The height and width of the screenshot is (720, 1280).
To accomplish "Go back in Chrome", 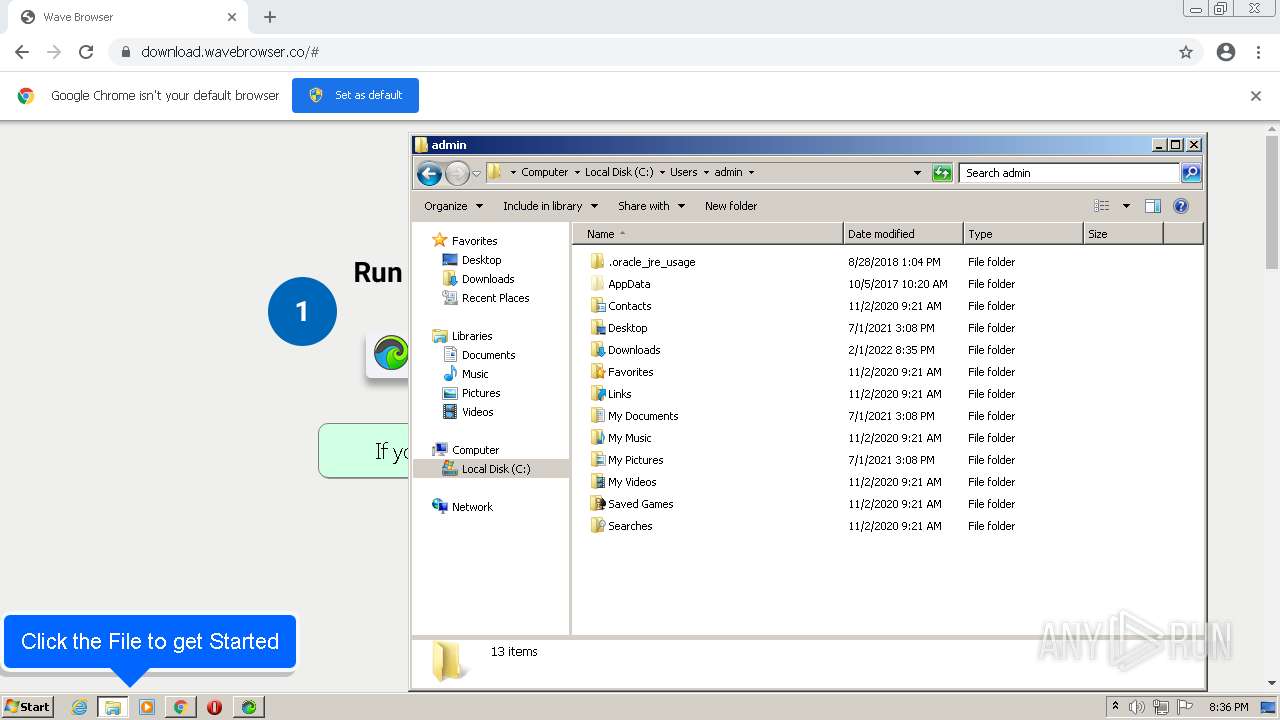I will pyautogui.click(x=22, y=52).
